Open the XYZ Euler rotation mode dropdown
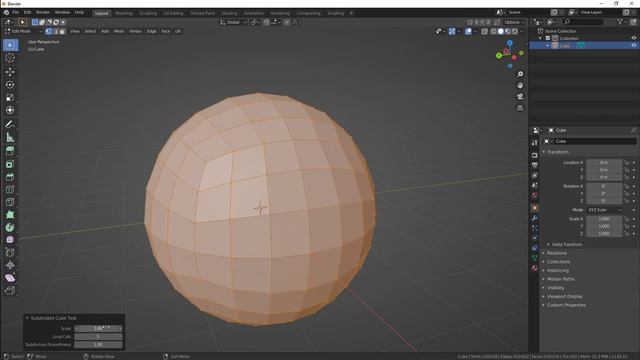This screenshot has width=640, height=360. point(604,210)
